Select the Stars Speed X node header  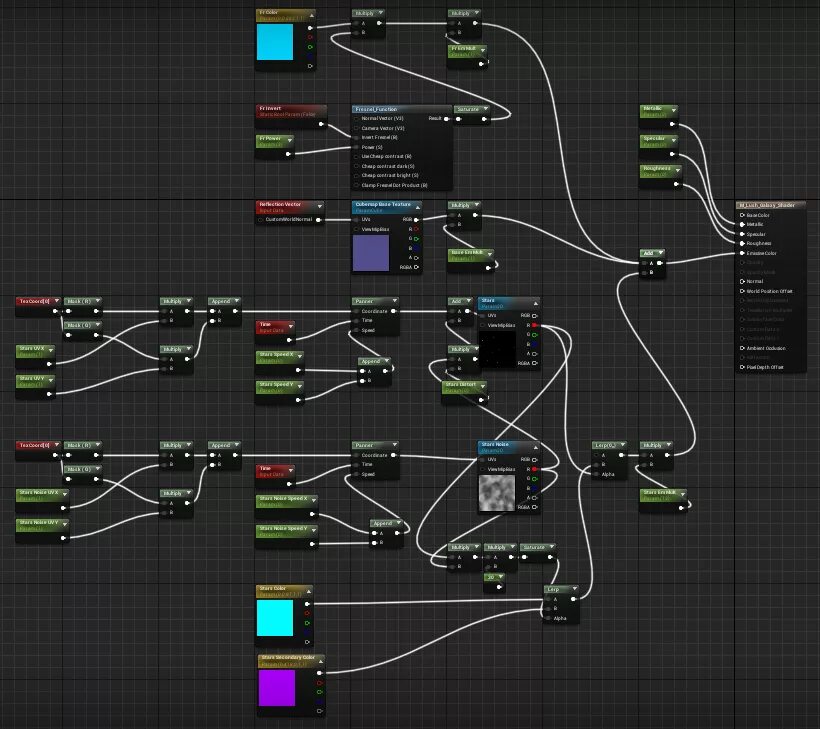(280, 357)
